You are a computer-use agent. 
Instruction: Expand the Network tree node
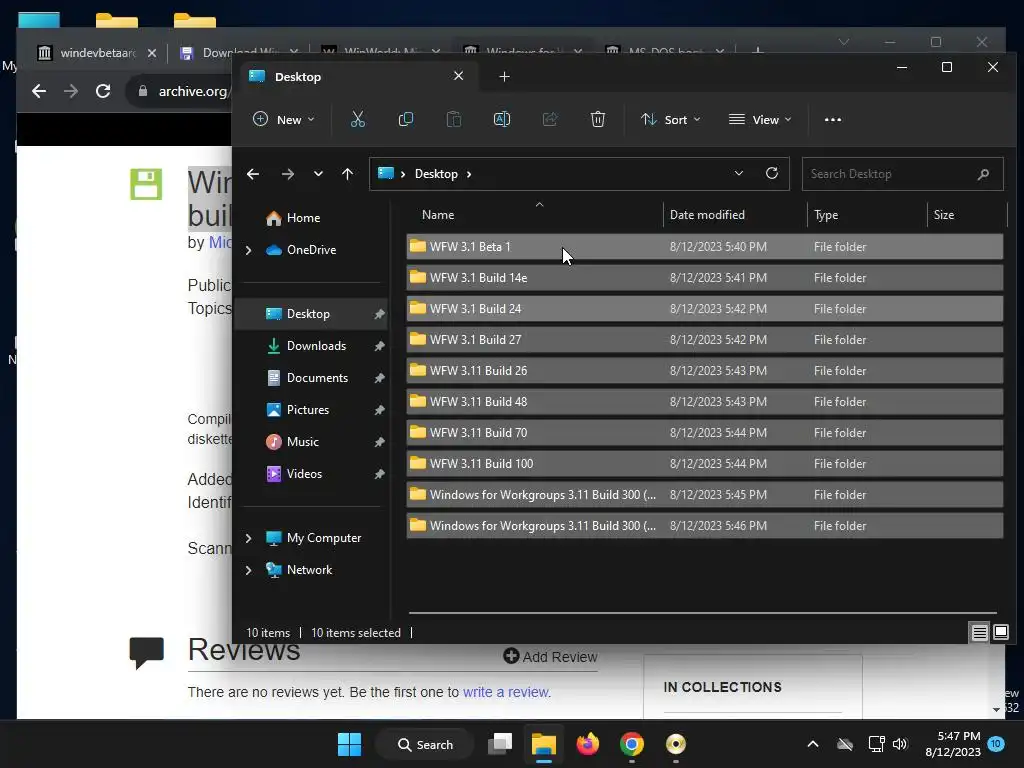pos(248,570)
